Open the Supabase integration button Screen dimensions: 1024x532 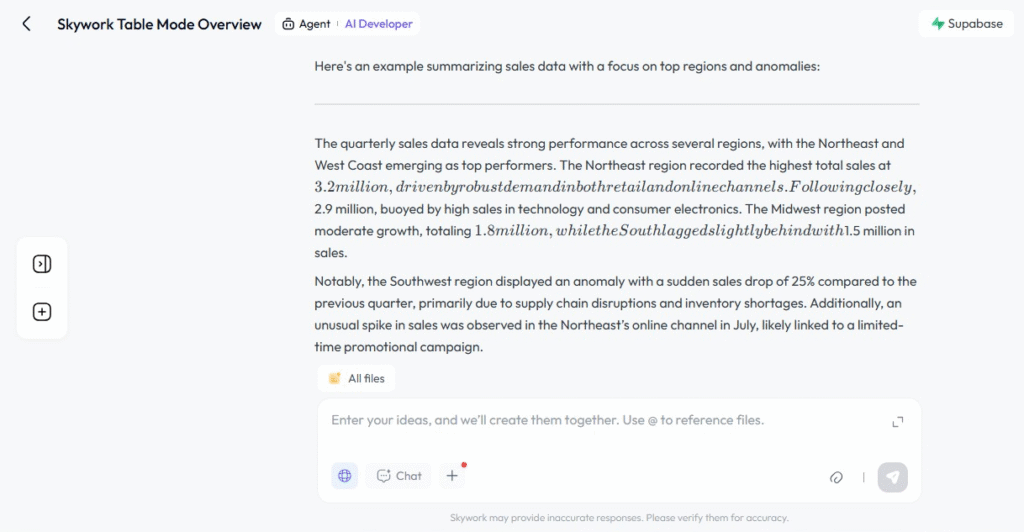[966, 24]
